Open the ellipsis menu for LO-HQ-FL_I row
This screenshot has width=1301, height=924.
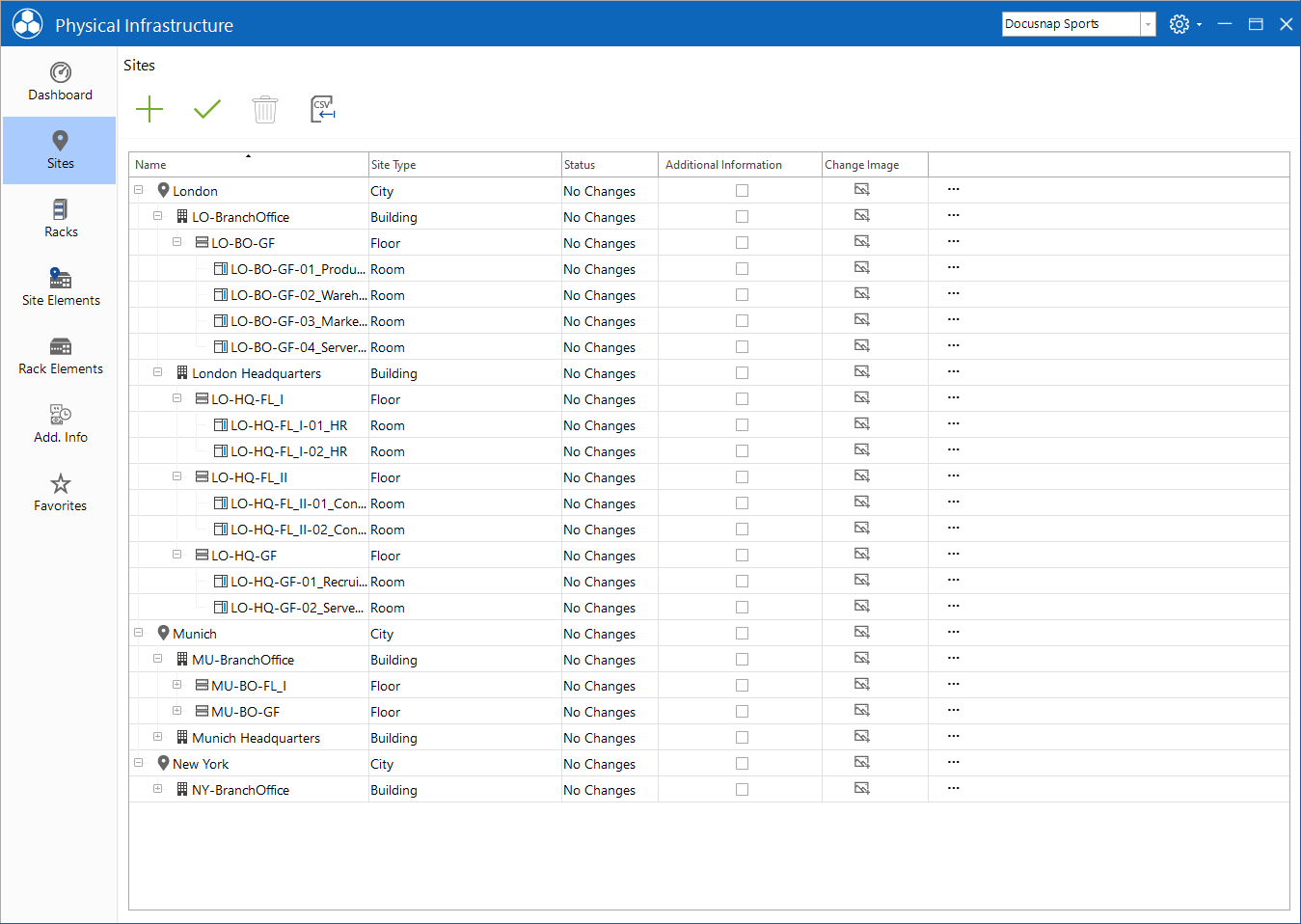click(x=954, y=398)
